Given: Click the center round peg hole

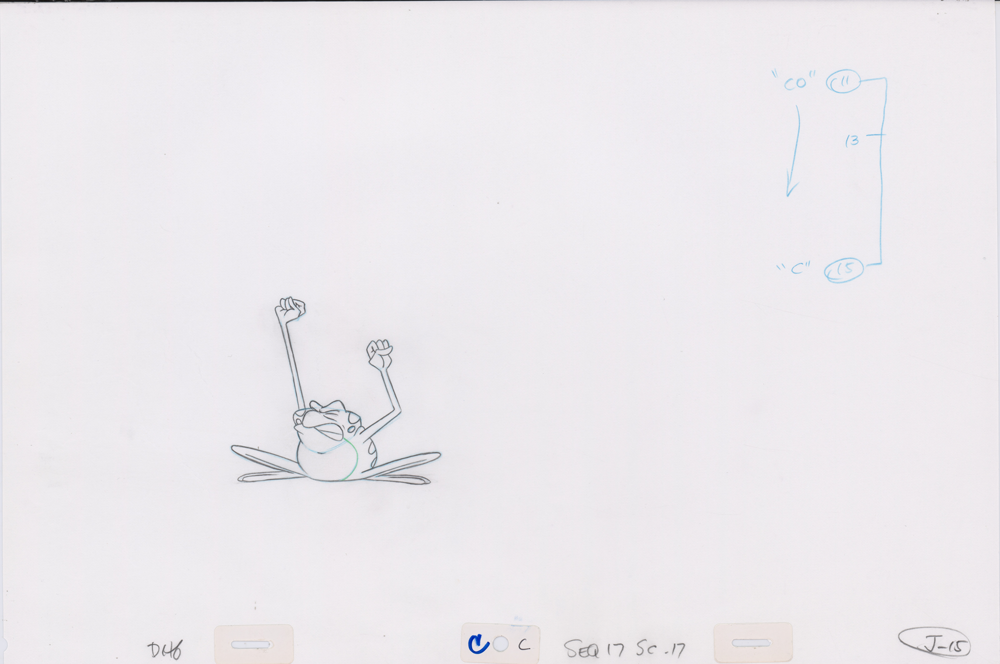Looking at the screenshot, I should tap(500, 645).
